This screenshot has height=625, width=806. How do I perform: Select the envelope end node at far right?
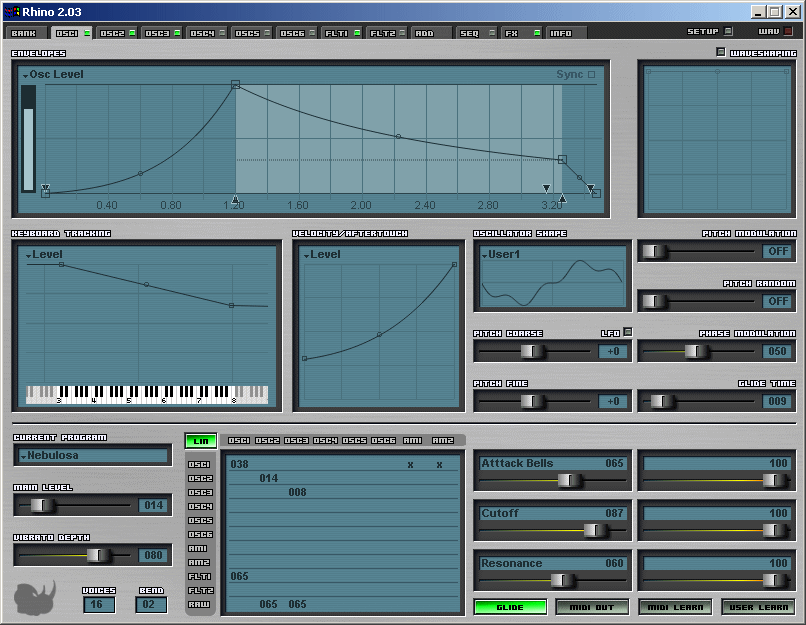(x=596, y=194)
